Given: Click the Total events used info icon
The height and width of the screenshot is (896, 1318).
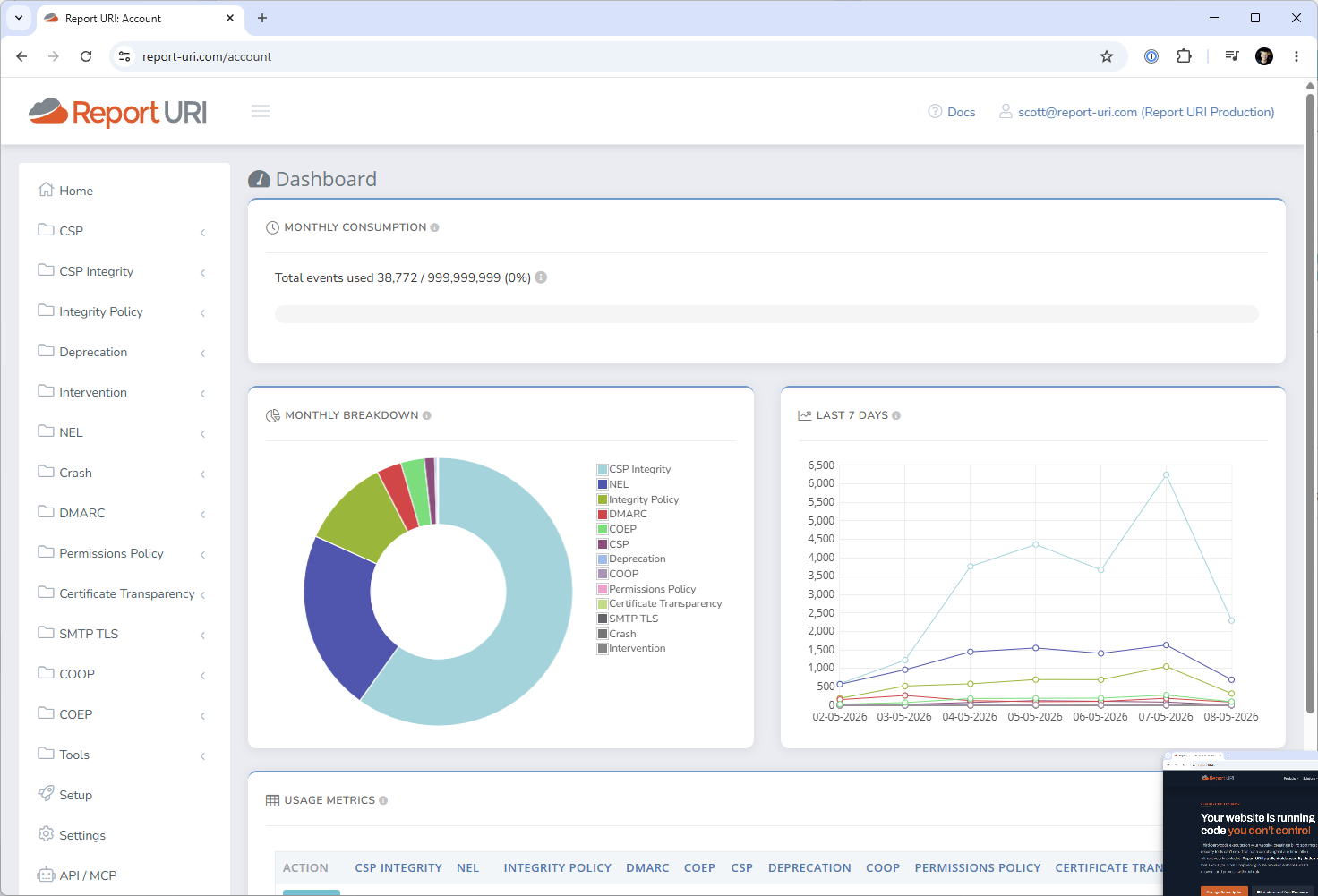Looking at the screenshot, I should (x=541, y=277).
